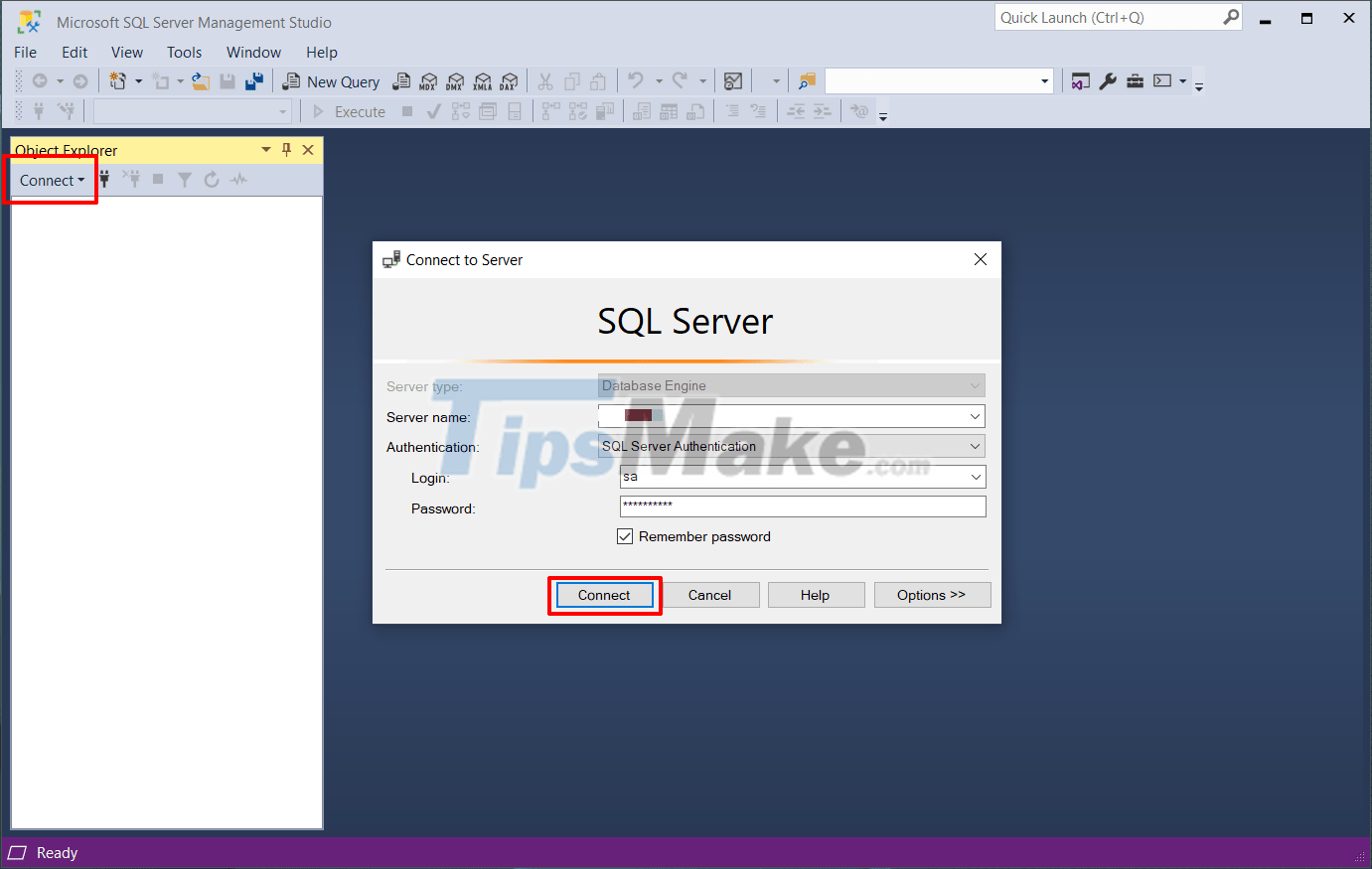Open the Connect dropdown in Object Explorer
The height and width of the screenshot is (869, 1372).
(51, 180)
